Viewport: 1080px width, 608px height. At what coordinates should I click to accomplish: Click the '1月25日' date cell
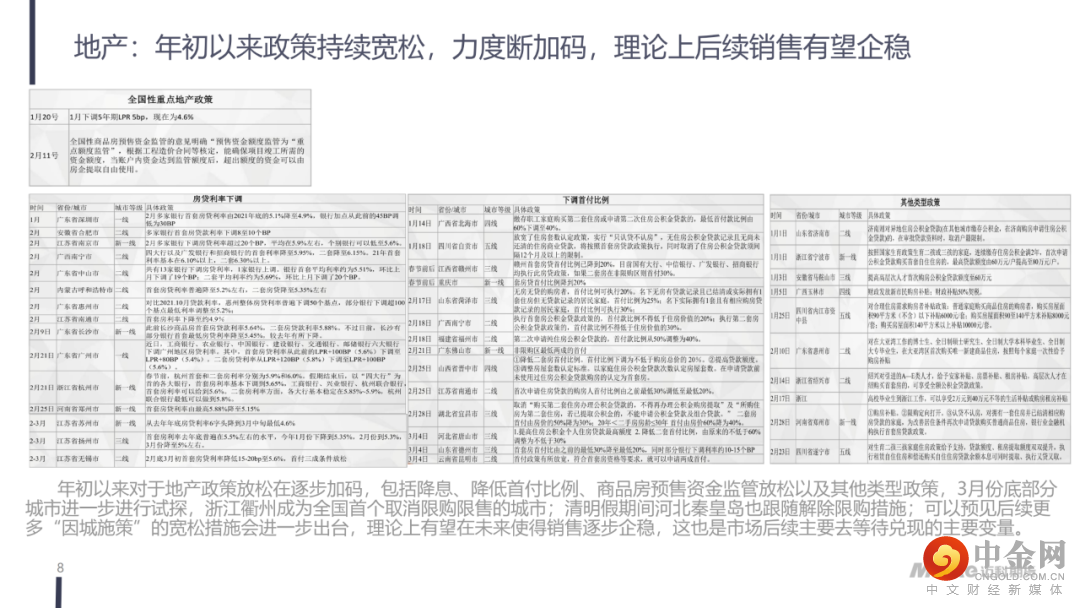pyautogui.click(x=780, y=315)
